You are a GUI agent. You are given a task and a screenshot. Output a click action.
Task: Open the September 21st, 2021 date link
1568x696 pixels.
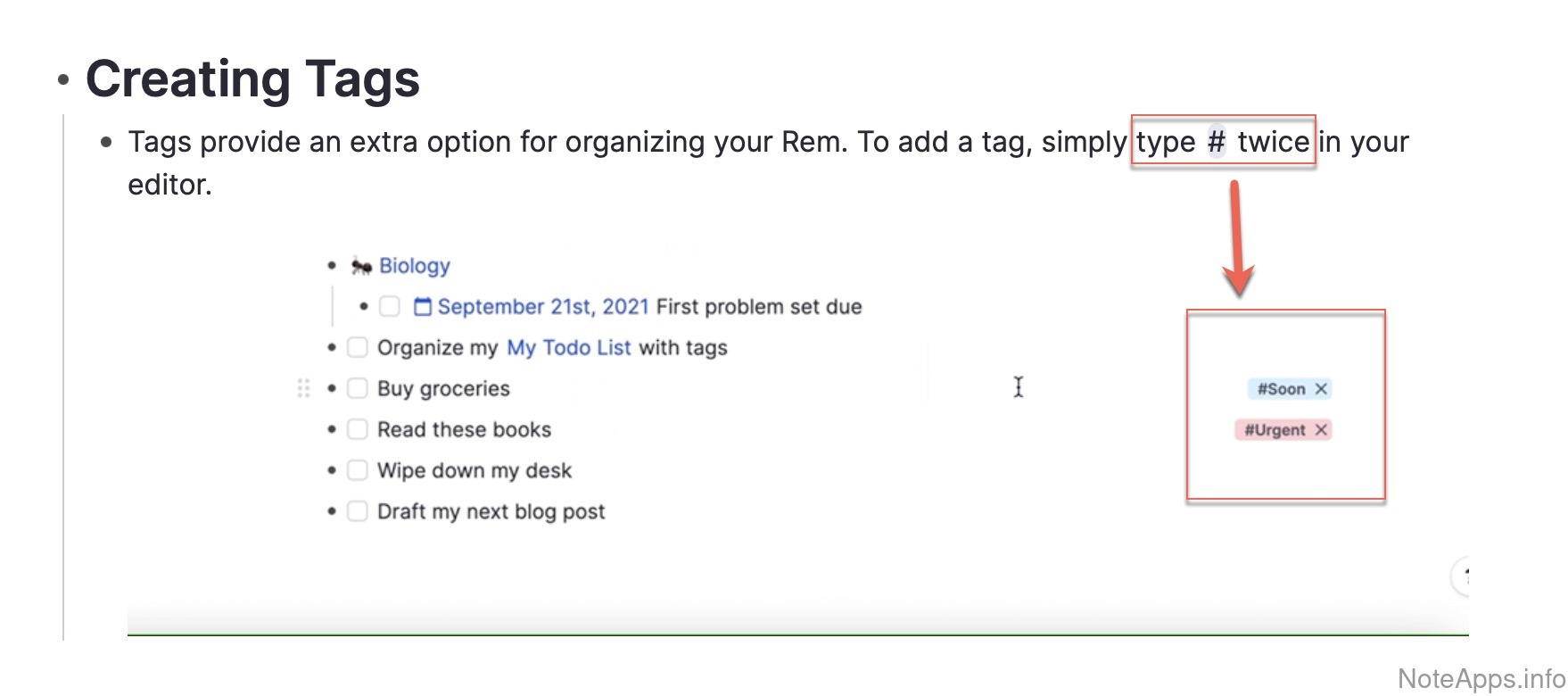click(x=542, y=307)
